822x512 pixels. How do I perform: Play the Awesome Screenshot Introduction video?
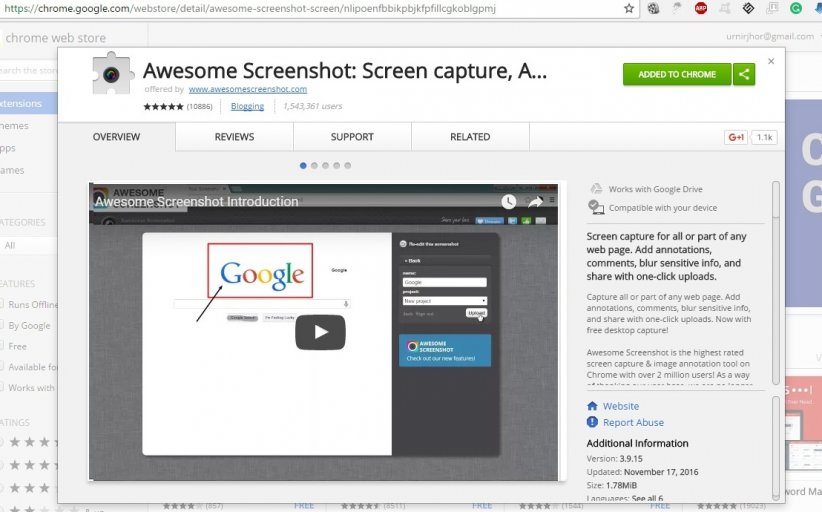pos(319,332)
